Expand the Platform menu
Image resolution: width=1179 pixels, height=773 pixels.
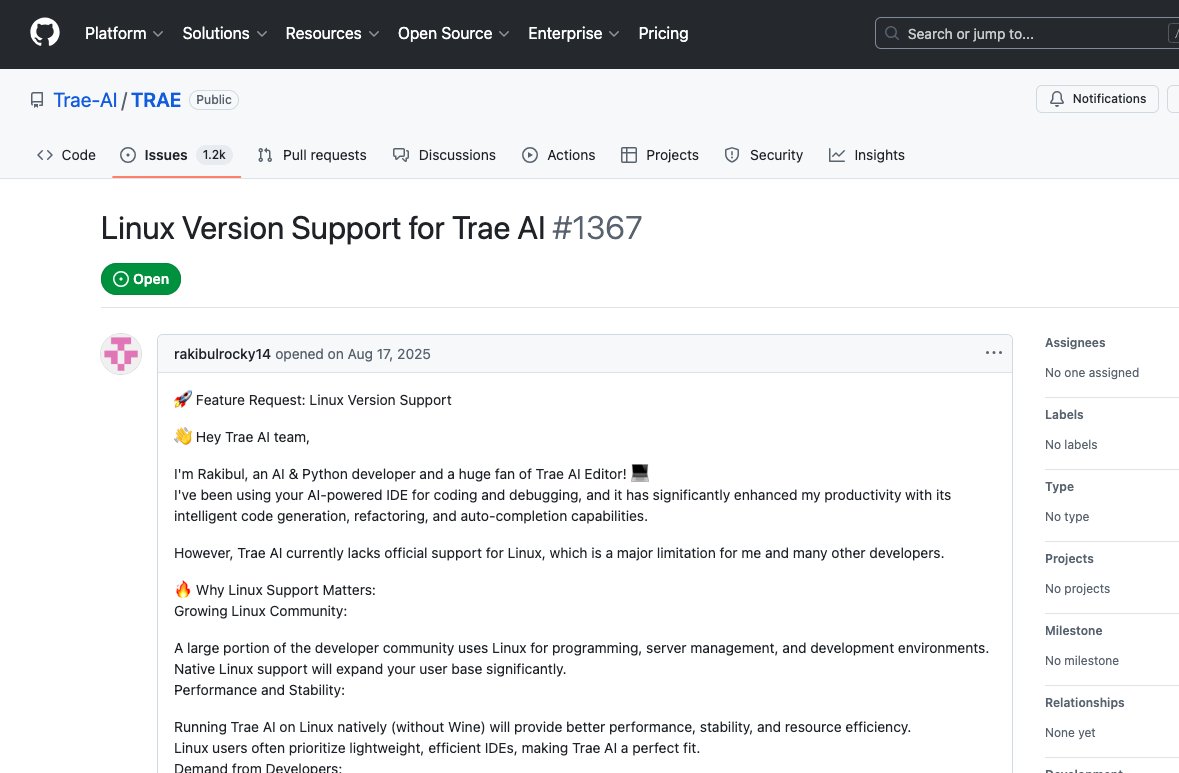click(123, 33)
